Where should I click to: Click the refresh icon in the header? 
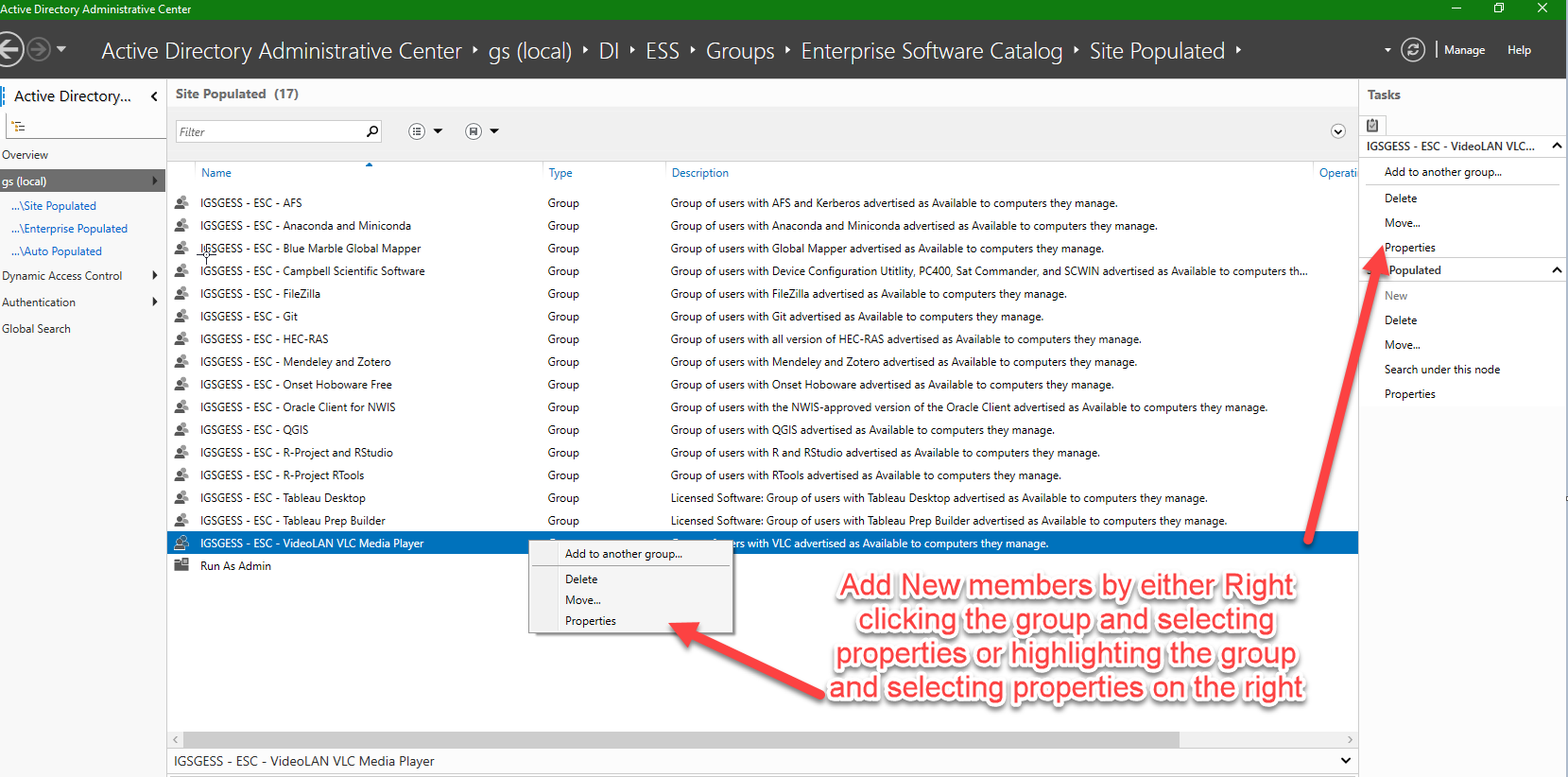[1413, 50]
